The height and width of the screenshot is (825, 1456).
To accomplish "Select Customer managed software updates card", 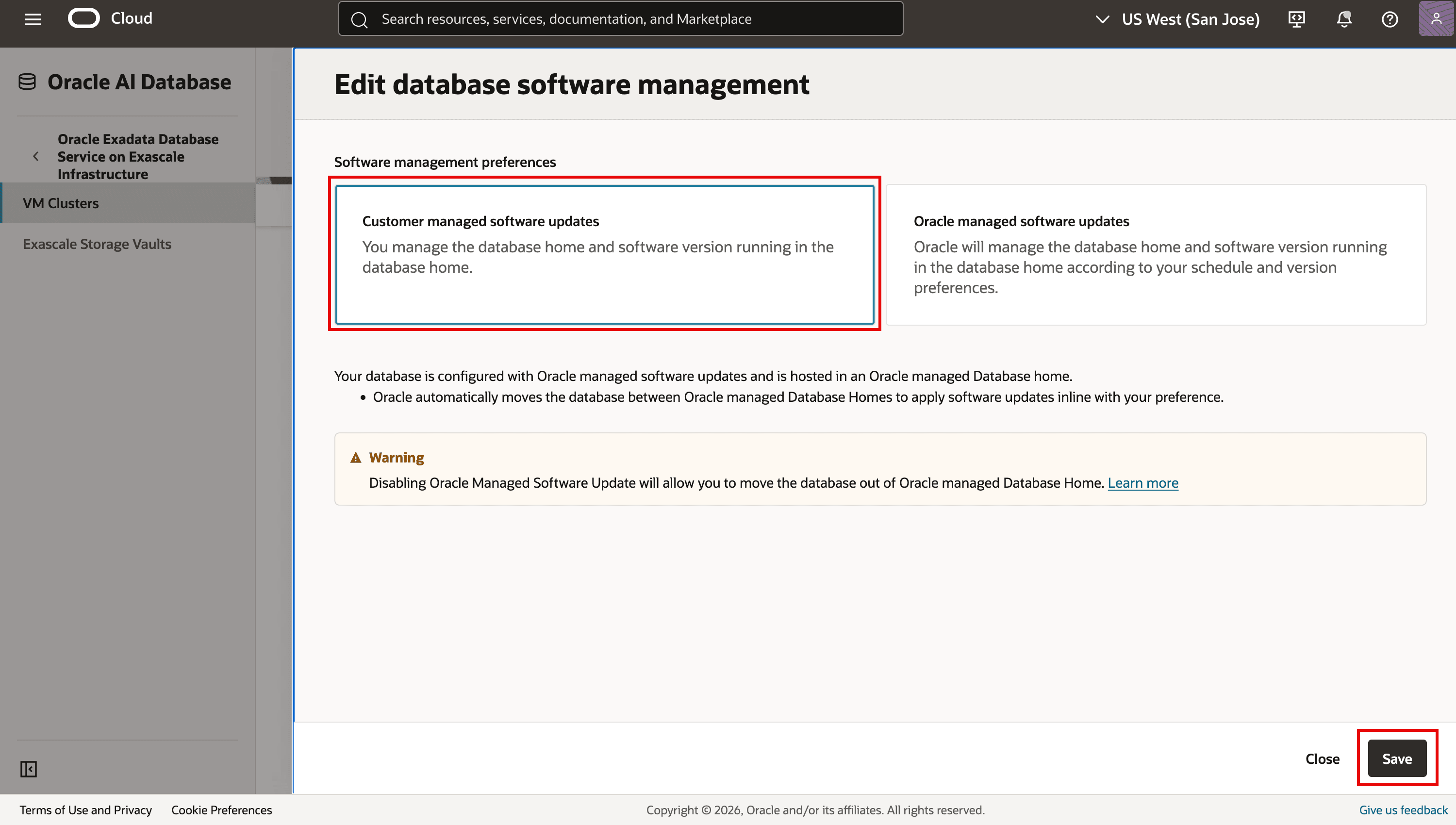I will coord(605,254).
